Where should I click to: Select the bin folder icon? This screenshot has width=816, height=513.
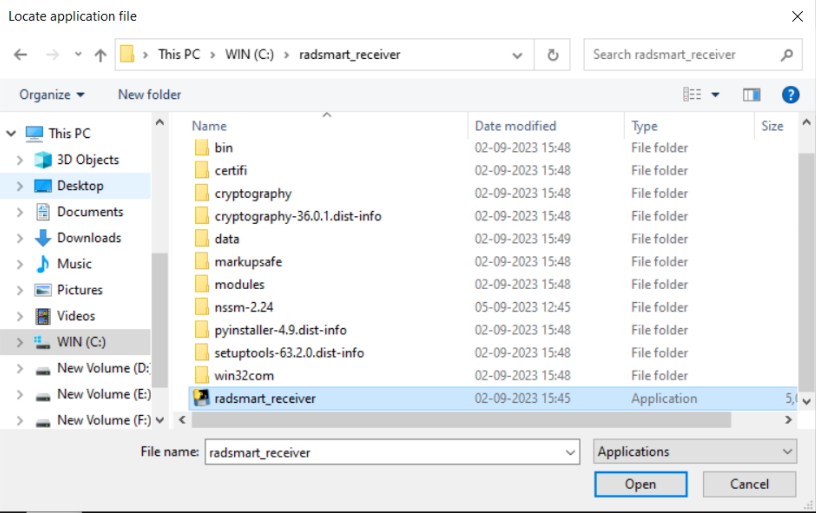pyautogui.click(x=202, y=148)
